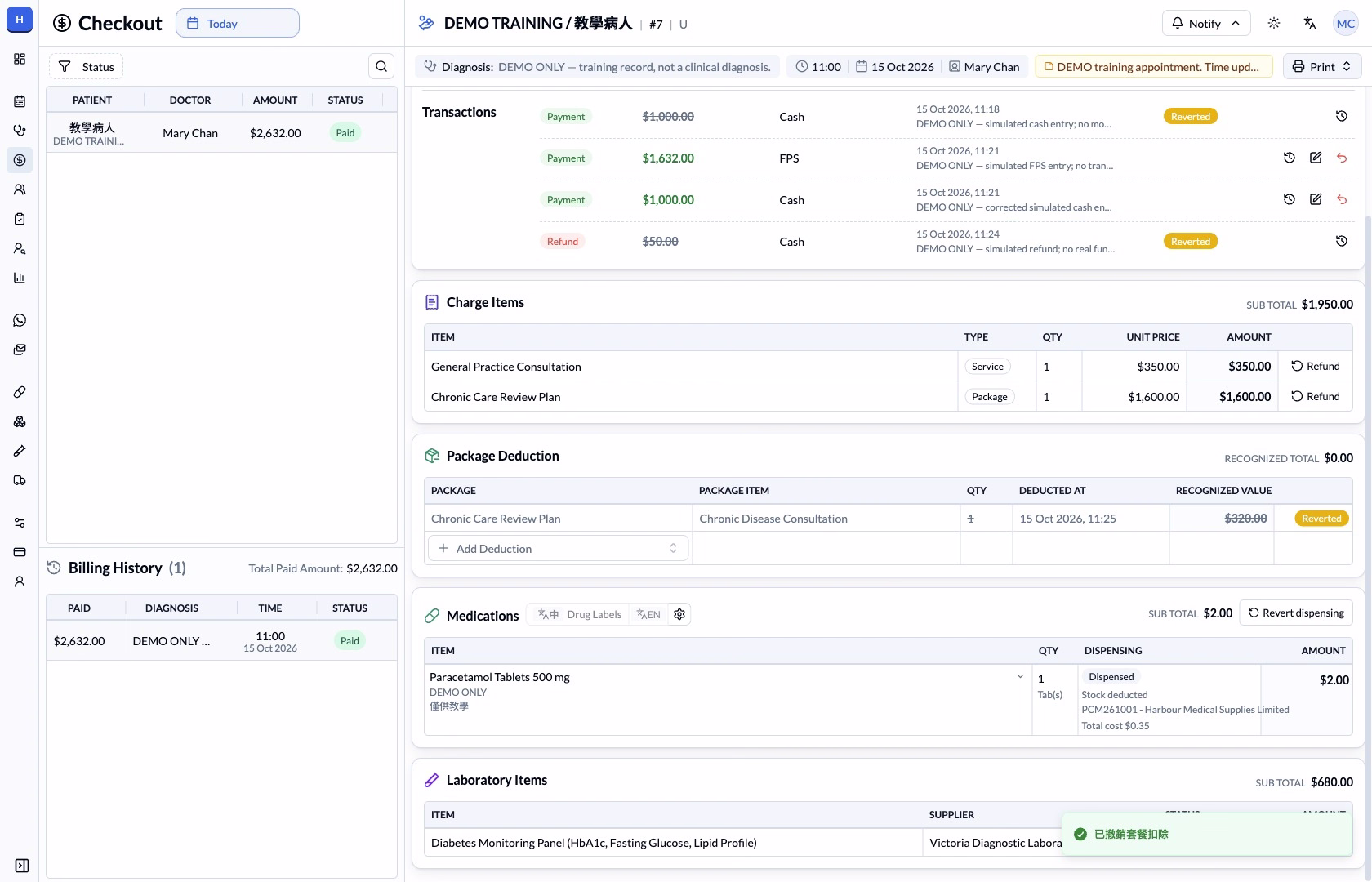Open the pill medication icon in sidebar

click(x=20, y=392)
